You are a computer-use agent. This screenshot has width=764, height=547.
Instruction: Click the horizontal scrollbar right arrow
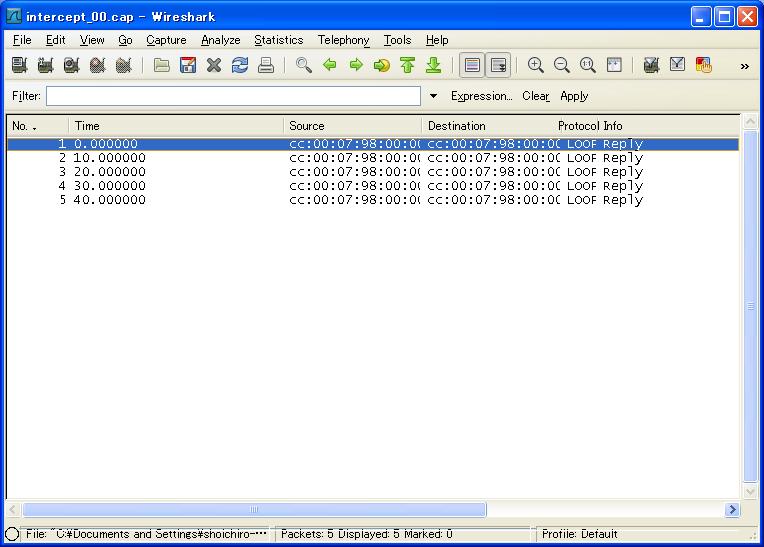(732, 509)
